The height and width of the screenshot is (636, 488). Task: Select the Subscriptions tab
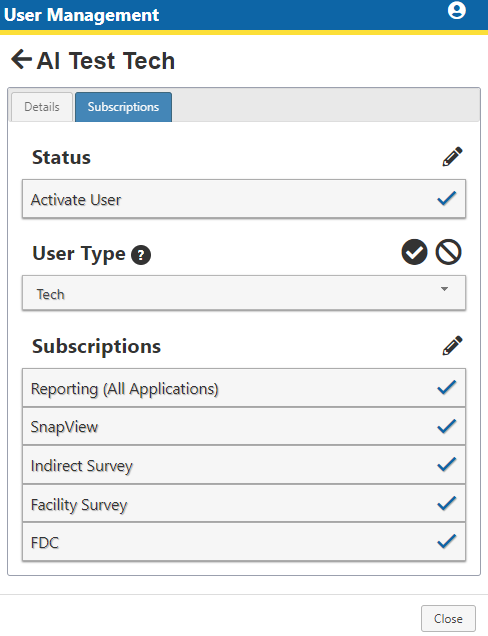coord(123,107)
